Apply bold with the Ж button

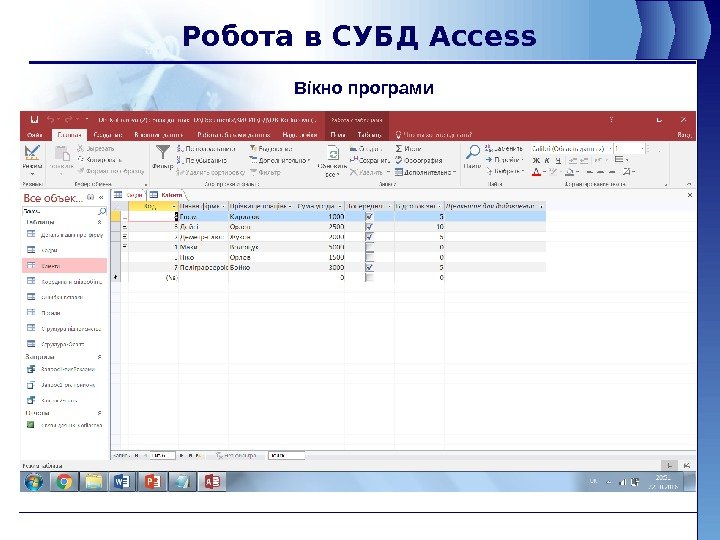coord(536,160)
